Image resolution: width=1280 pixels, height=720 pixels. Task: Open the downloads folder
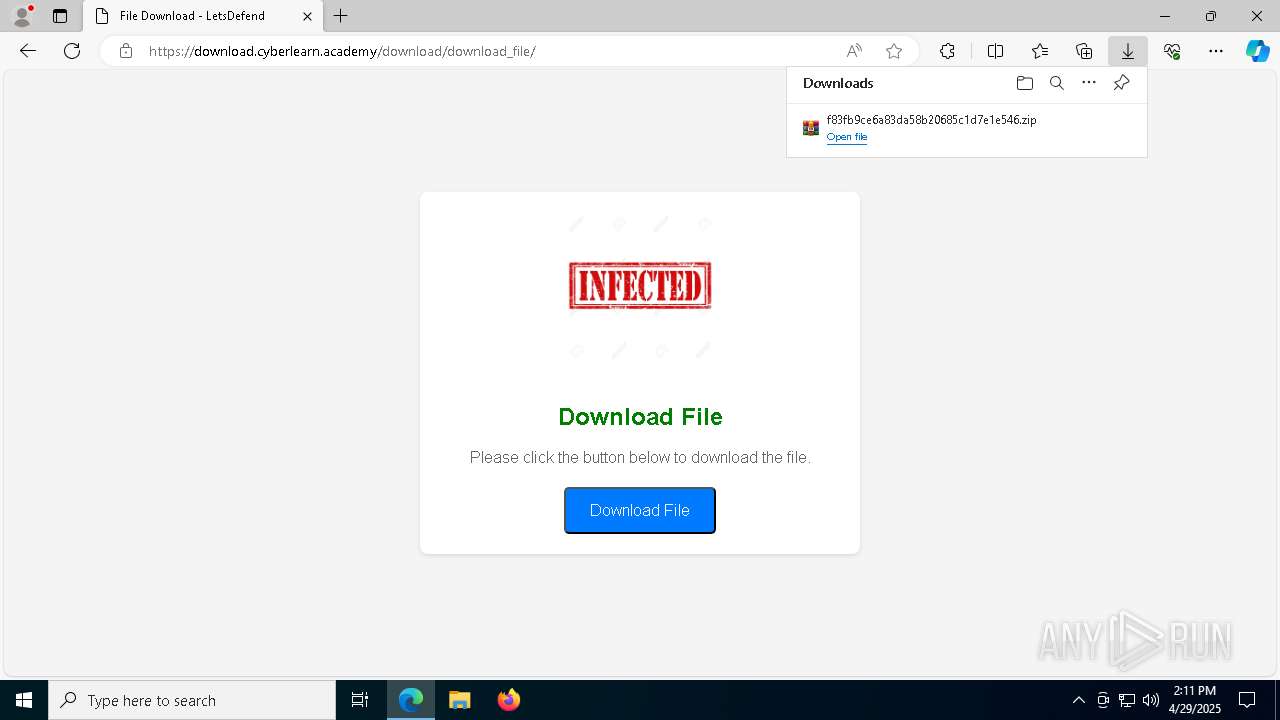tap(1025, 83)
